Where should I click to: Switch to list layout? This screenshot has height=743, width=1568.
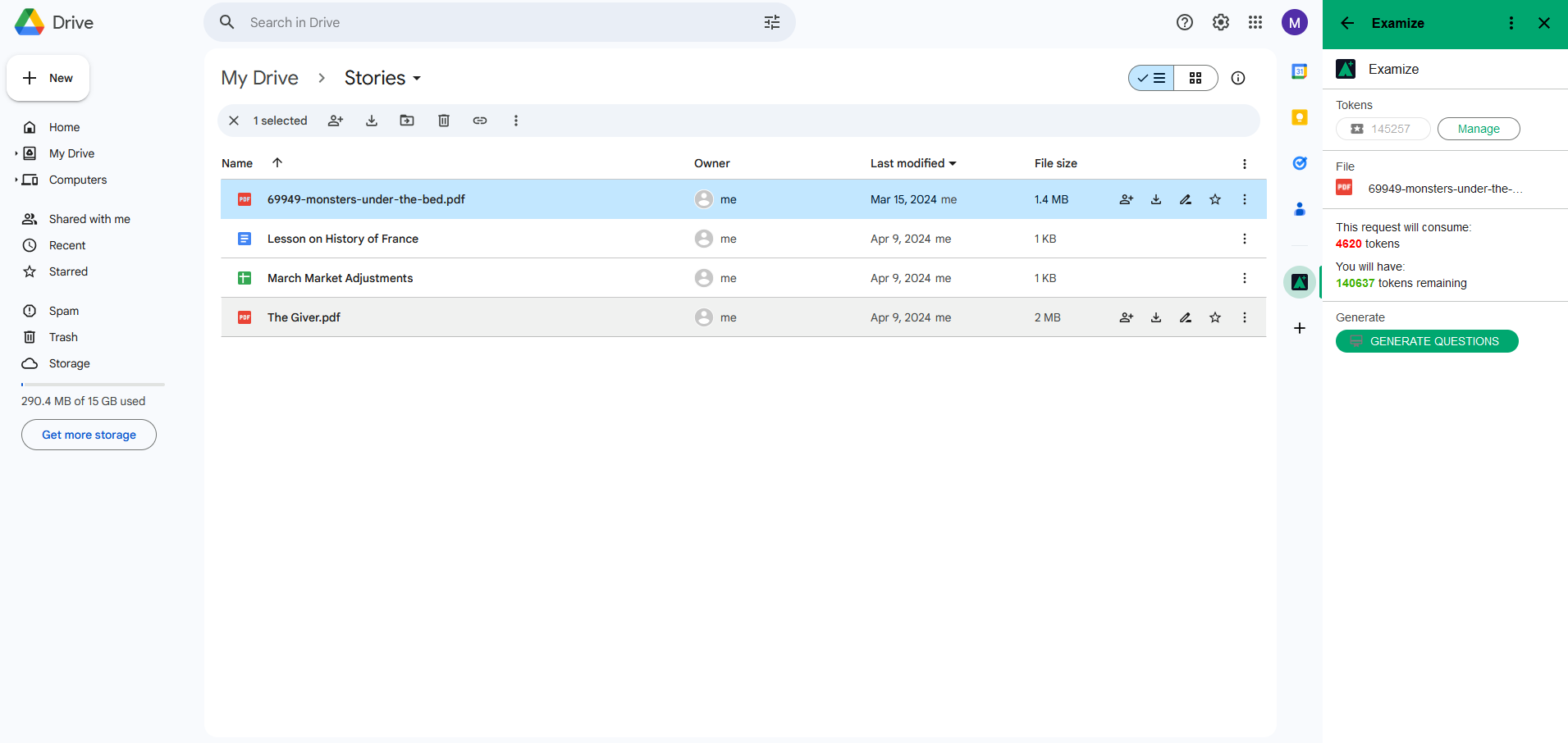point(1151,78)
